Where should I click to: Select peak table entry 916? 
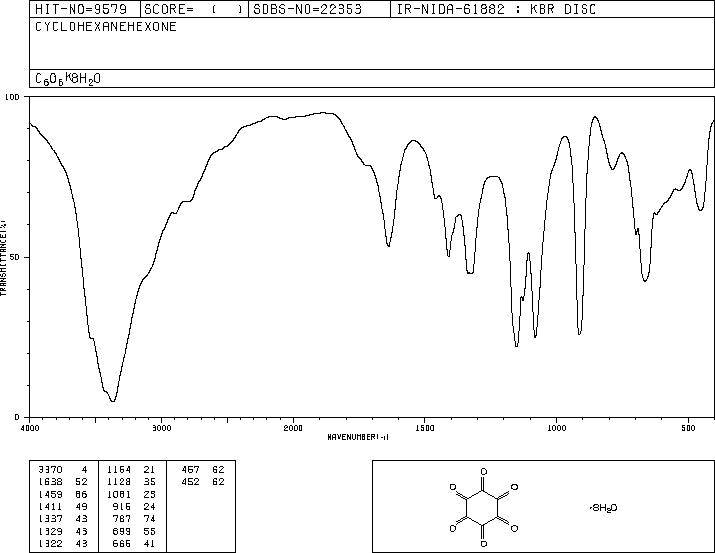click(x=122, y=507)
